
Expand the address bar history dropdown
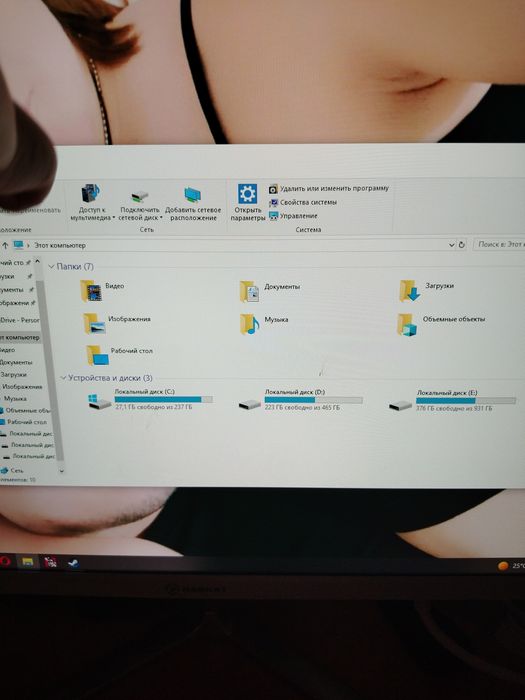(x=451, y=245)
